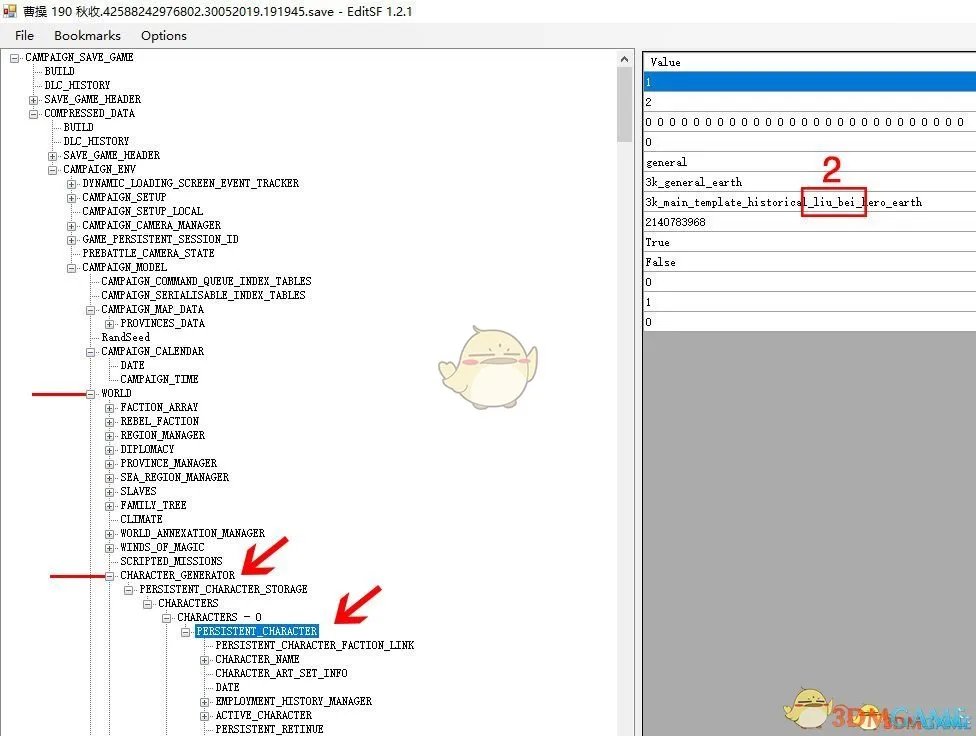Select the SCRIPTED_MISSIONS tree item

171,562
